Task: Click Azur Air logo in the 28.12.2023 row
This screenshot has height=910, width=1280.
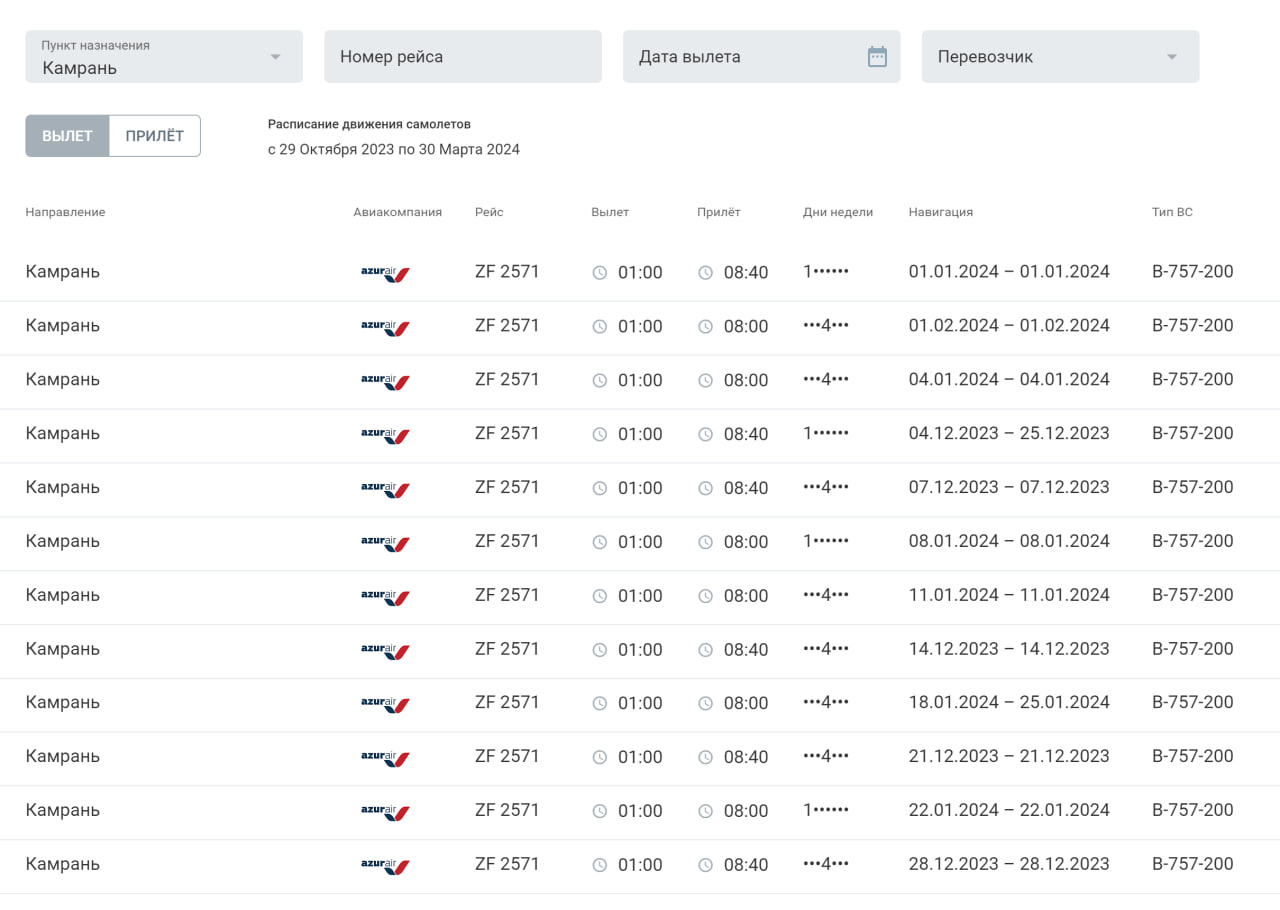Action: 385,866
